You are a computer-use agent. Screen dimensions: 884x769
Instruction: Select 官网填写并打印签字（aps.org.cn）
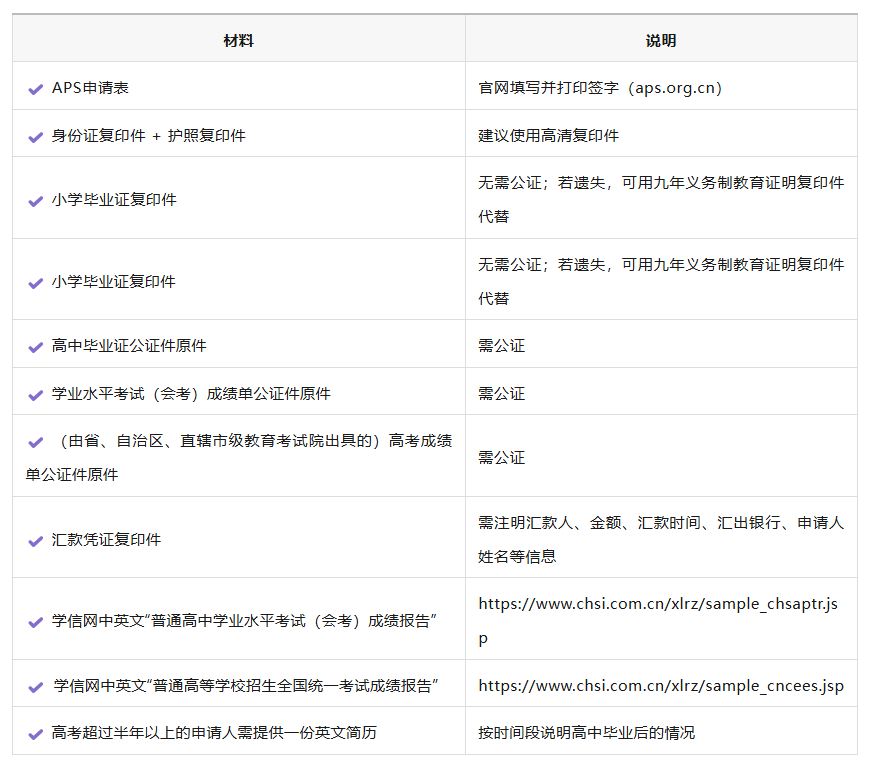(x=600, y=88)
